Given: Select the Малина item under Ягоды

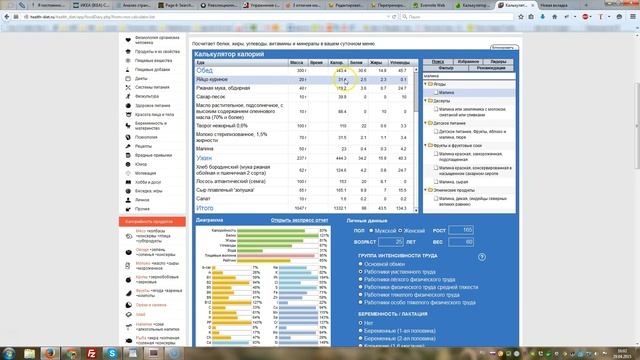Looking at the screenshot, I should point(446,93).
